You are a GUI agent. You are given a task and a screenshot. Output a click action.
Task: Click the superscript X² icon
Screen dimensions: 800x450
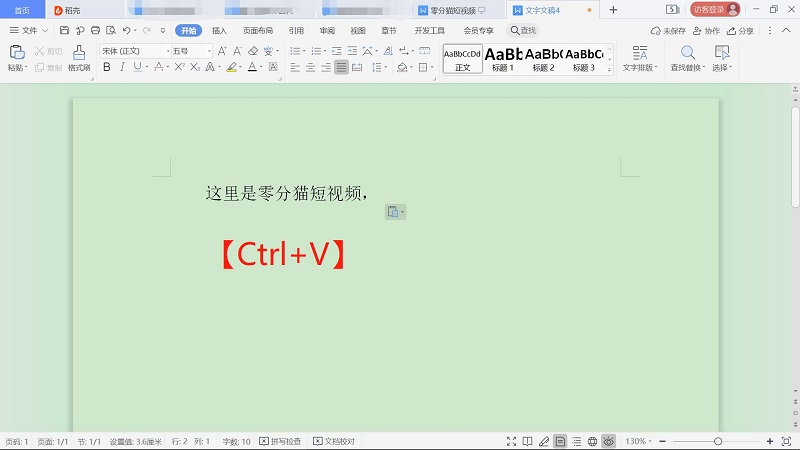click(x=179, y=67)
